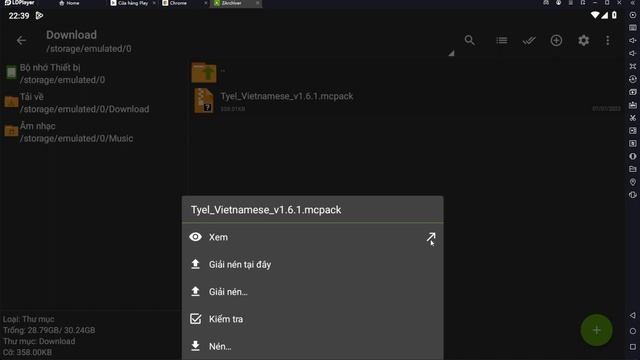
Task: Choose Giải nén... option
Action: point(313,292)
